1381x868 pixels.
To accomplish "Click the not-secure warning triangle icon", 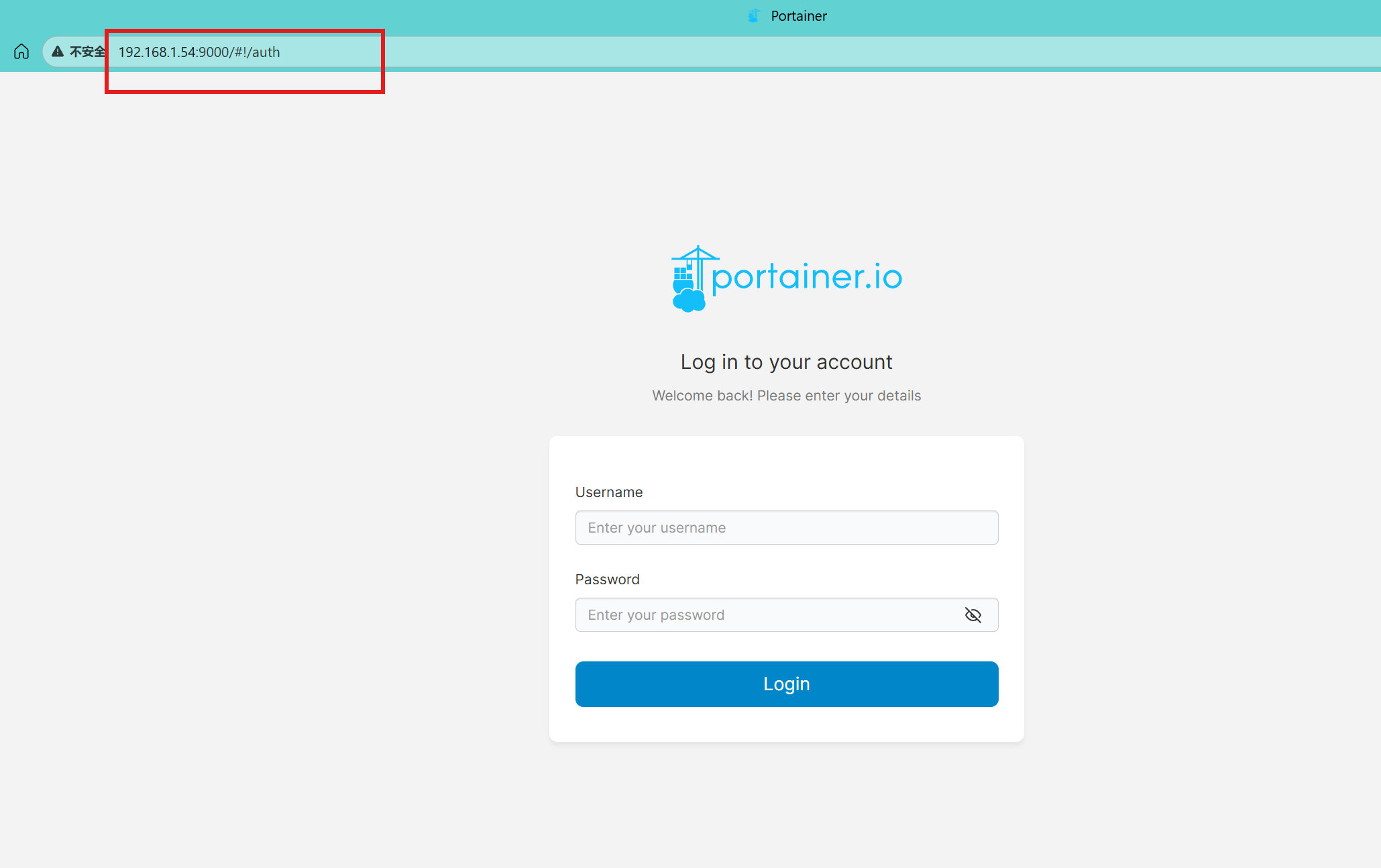I will [x=58, y=52].
